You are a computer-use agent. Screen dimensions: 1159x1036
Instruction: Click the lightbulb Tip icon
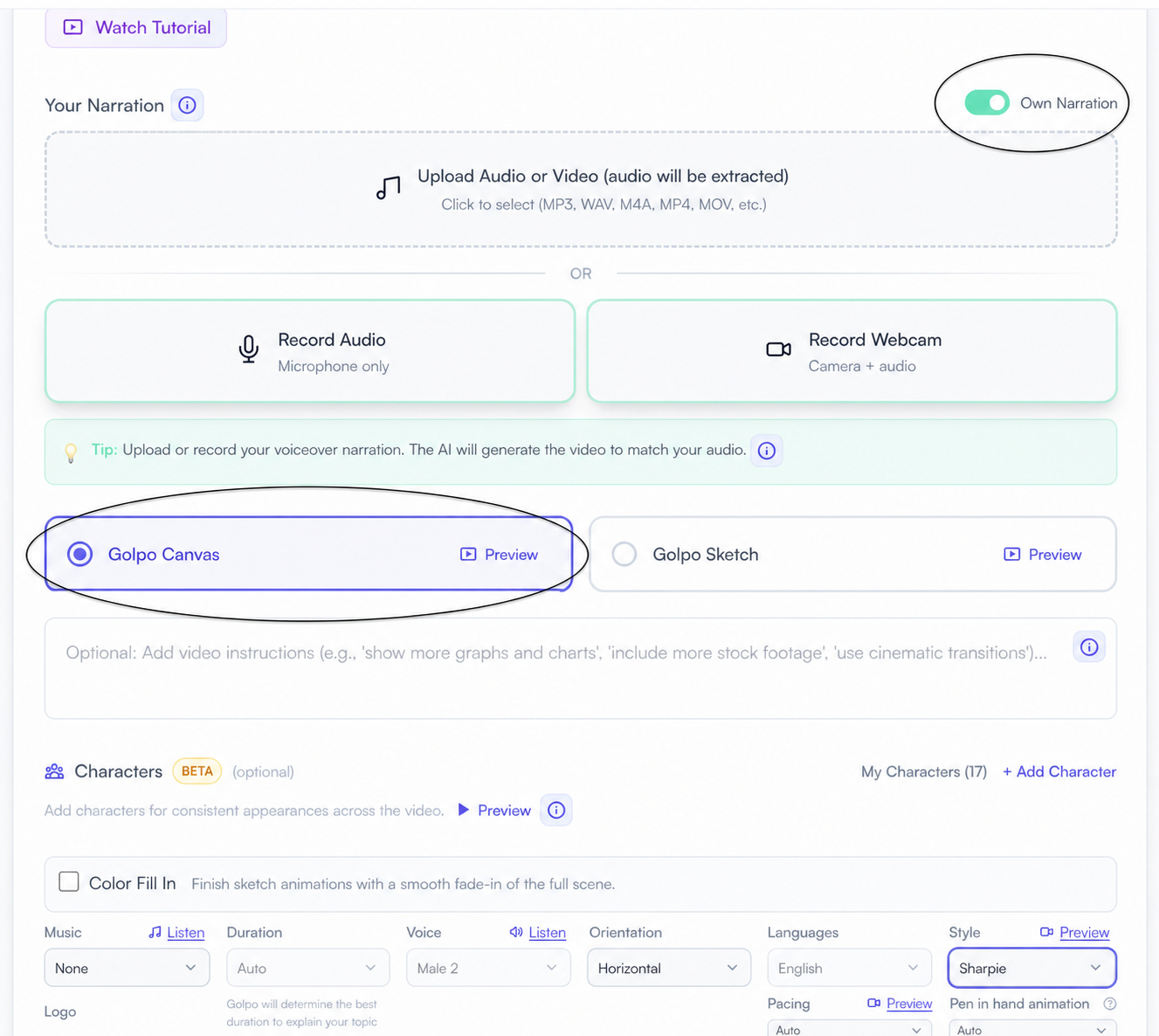tap(71, 452)
